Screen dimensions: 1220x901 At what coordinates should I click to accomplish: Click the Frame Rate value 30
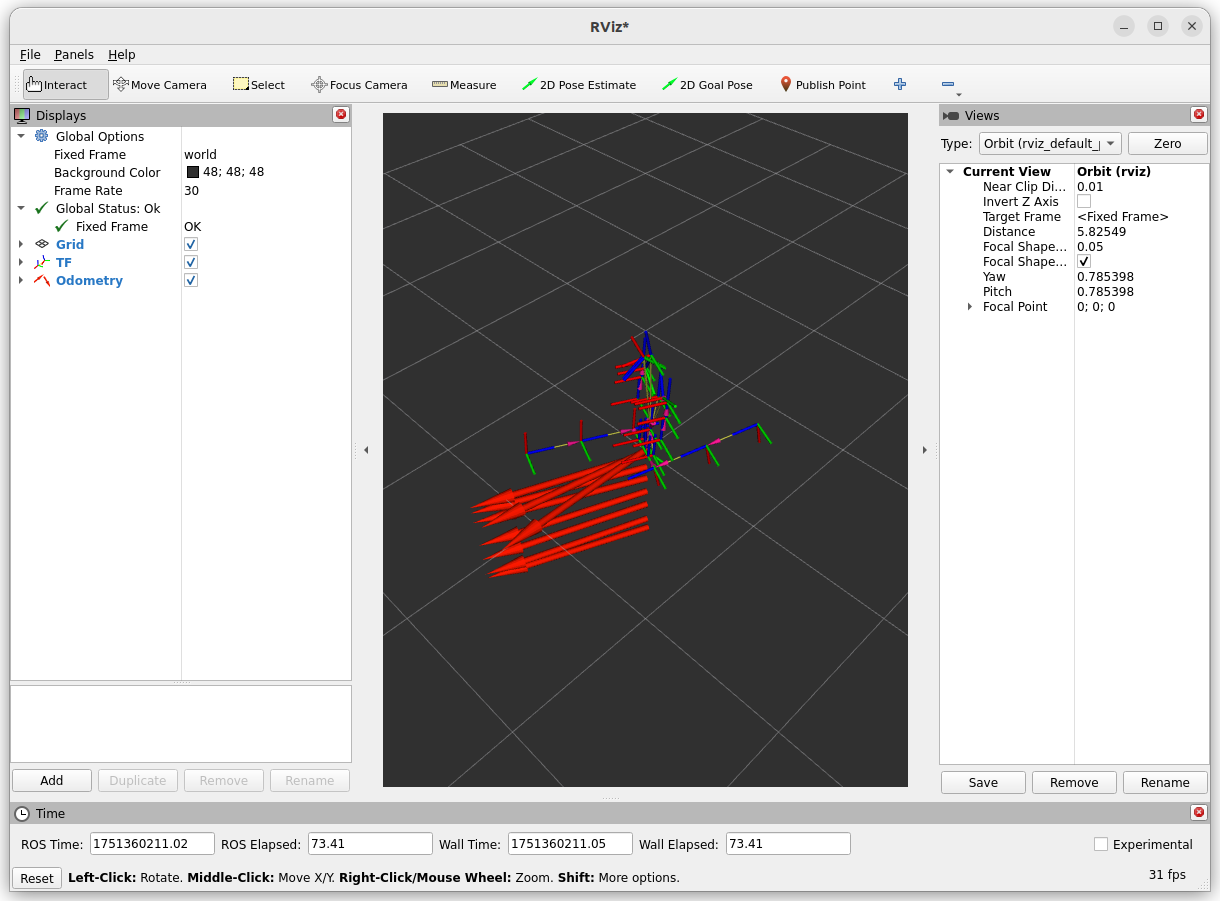tap(191, 190)
